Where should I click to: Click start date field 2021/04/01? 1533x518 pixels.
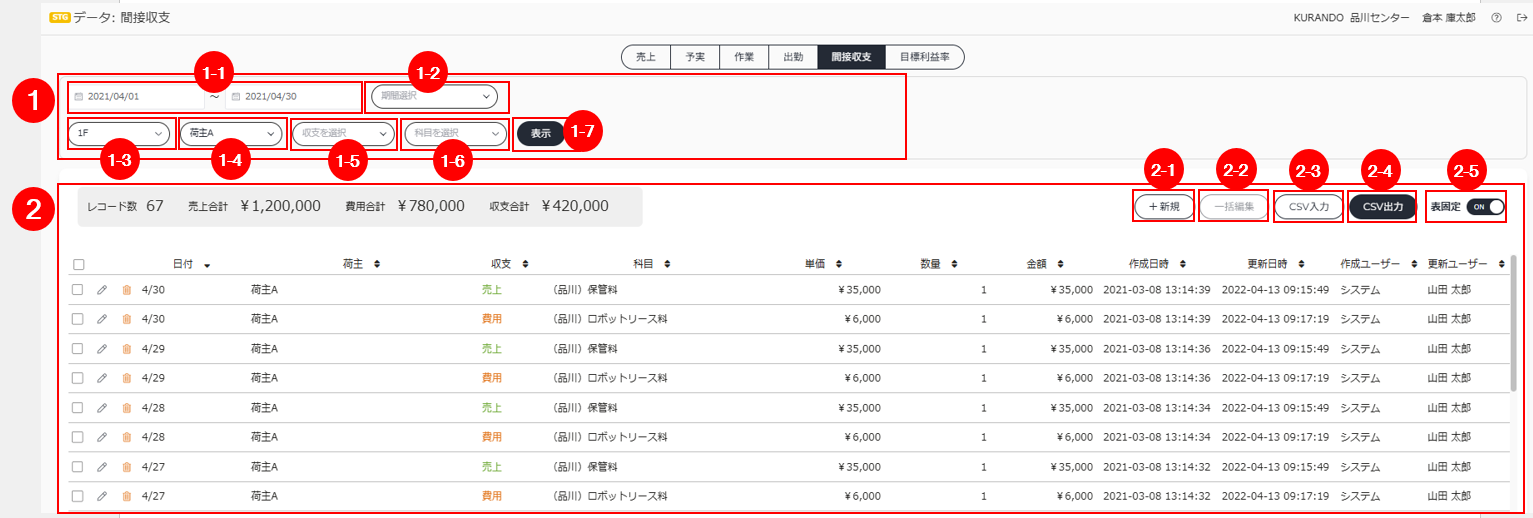click(136, 97)
